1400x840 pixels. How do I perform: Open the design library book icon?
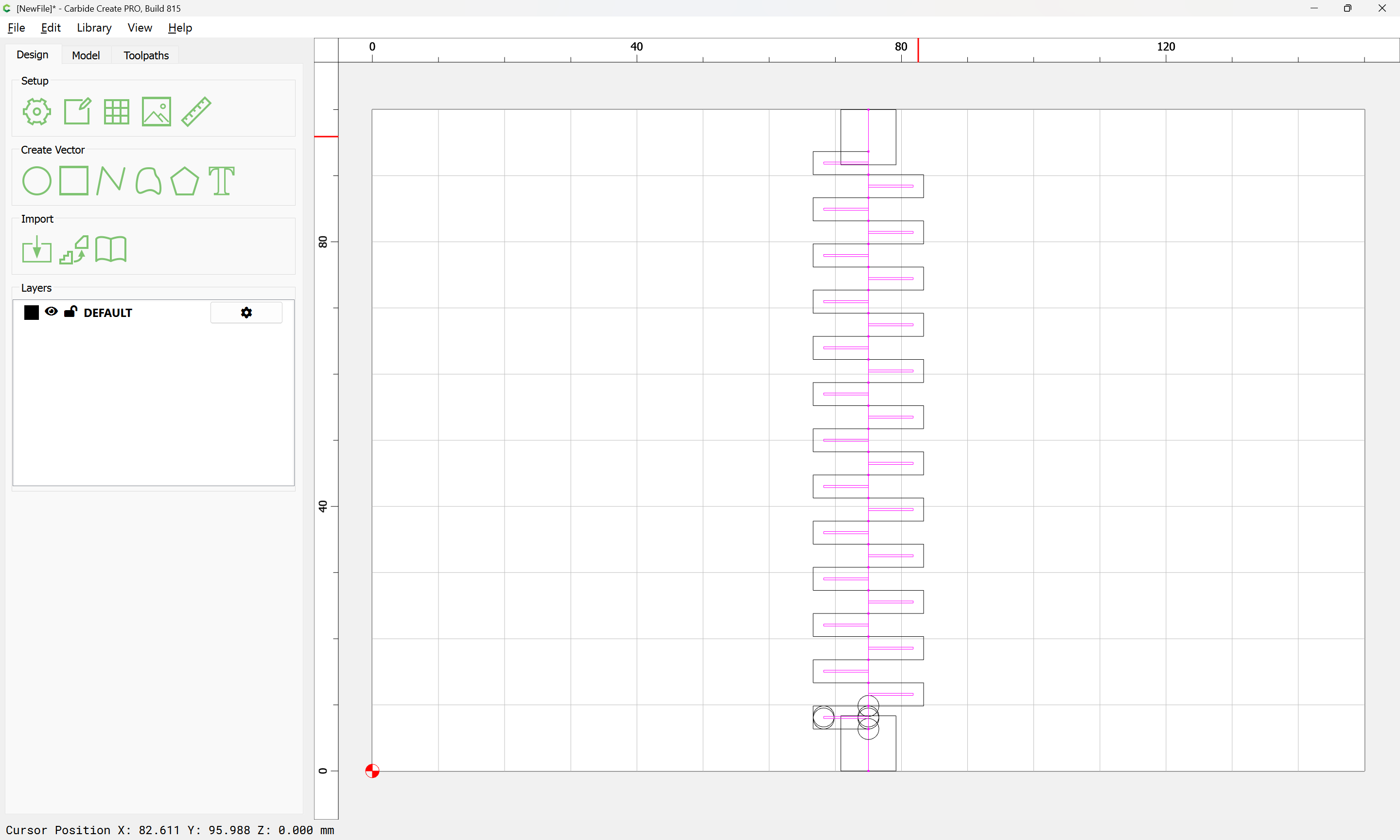click(x=111, y=250)
